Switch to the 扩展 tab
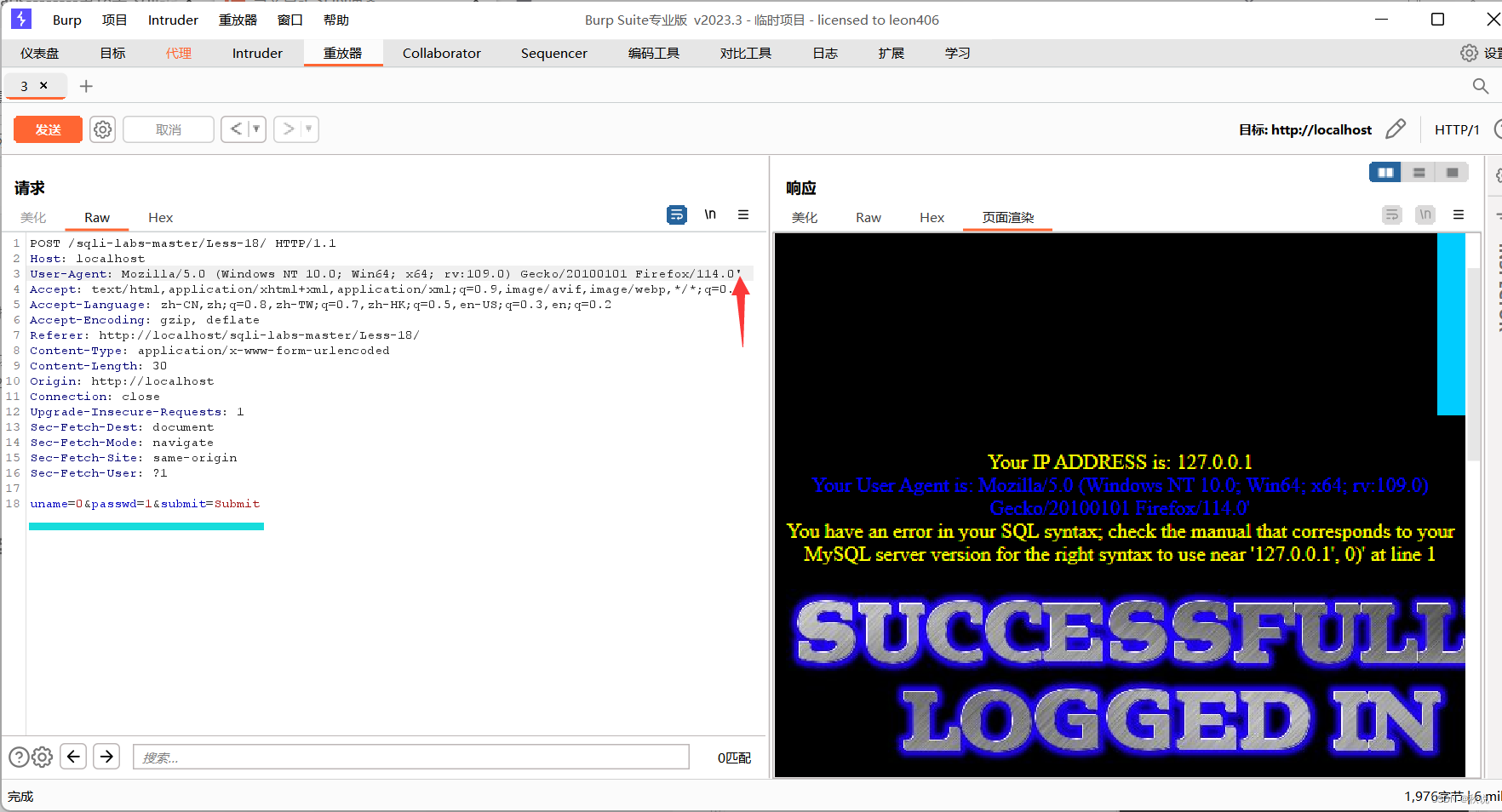Screen dimensions: 1502x812 click(x=891, y=53)
